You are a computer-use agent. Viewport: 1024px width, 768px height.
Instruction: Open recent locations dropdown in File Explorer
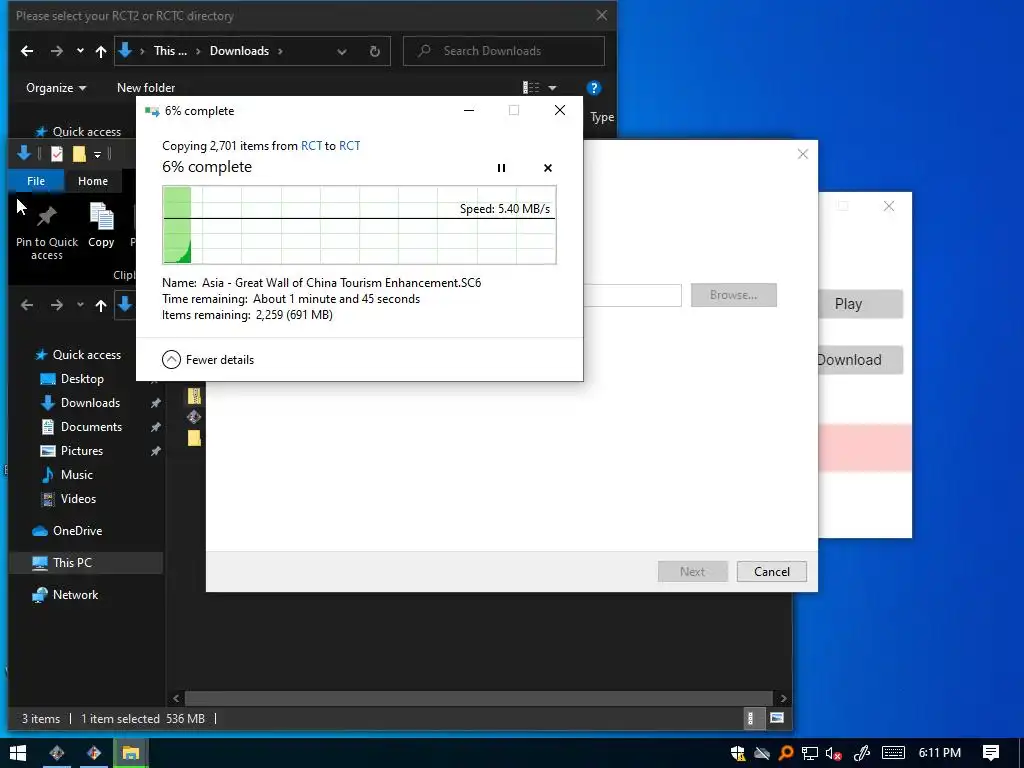(80, 305)
